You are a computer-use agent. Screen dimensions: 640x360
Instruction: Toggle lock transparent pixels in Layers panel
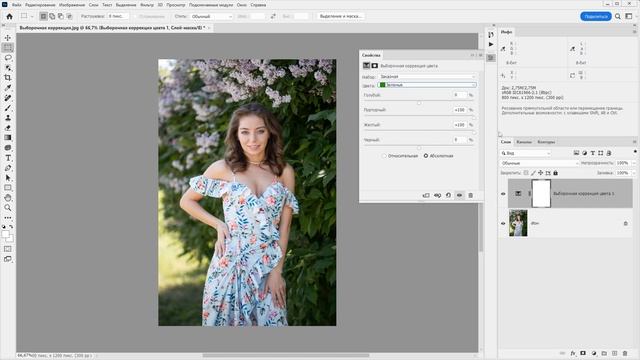point(526,173)
